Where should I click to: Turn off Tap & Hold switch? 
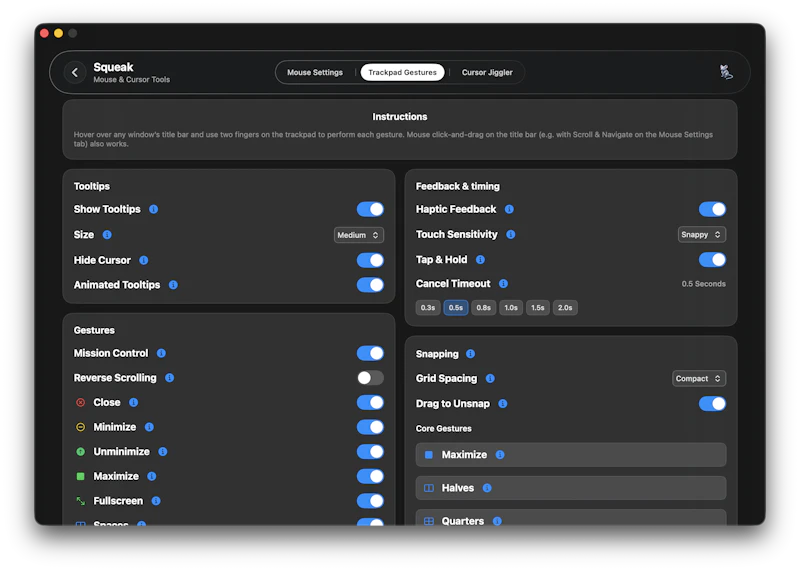712,260
